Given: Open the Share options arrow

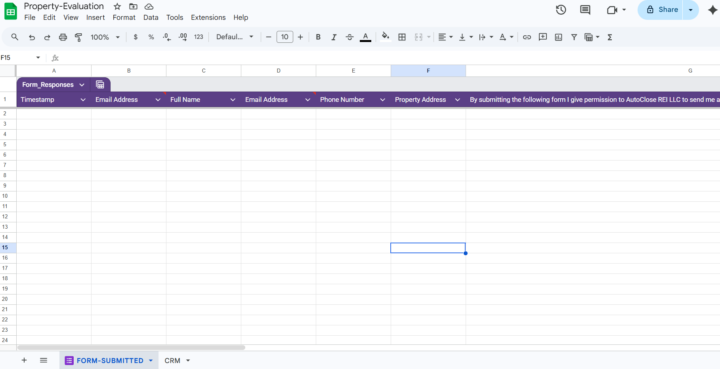Looking at the screenshot, I should (691, 10).
